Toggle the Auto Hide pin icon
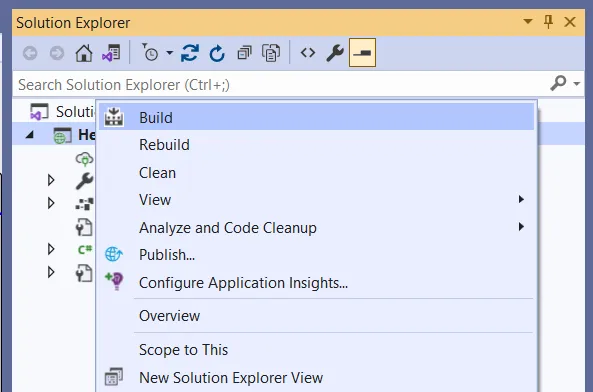 (x=548, y=22)
